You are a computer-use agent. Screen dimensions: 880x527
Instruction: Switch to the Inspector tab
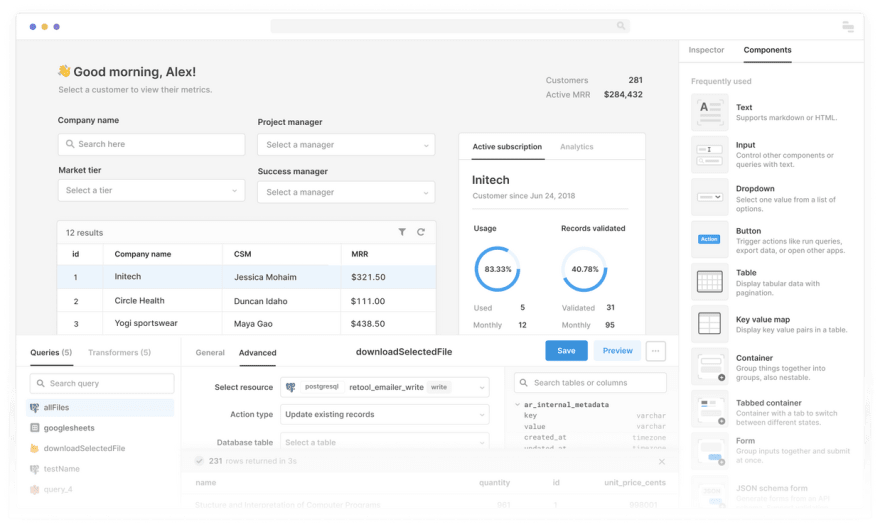[x=706, y=50]
